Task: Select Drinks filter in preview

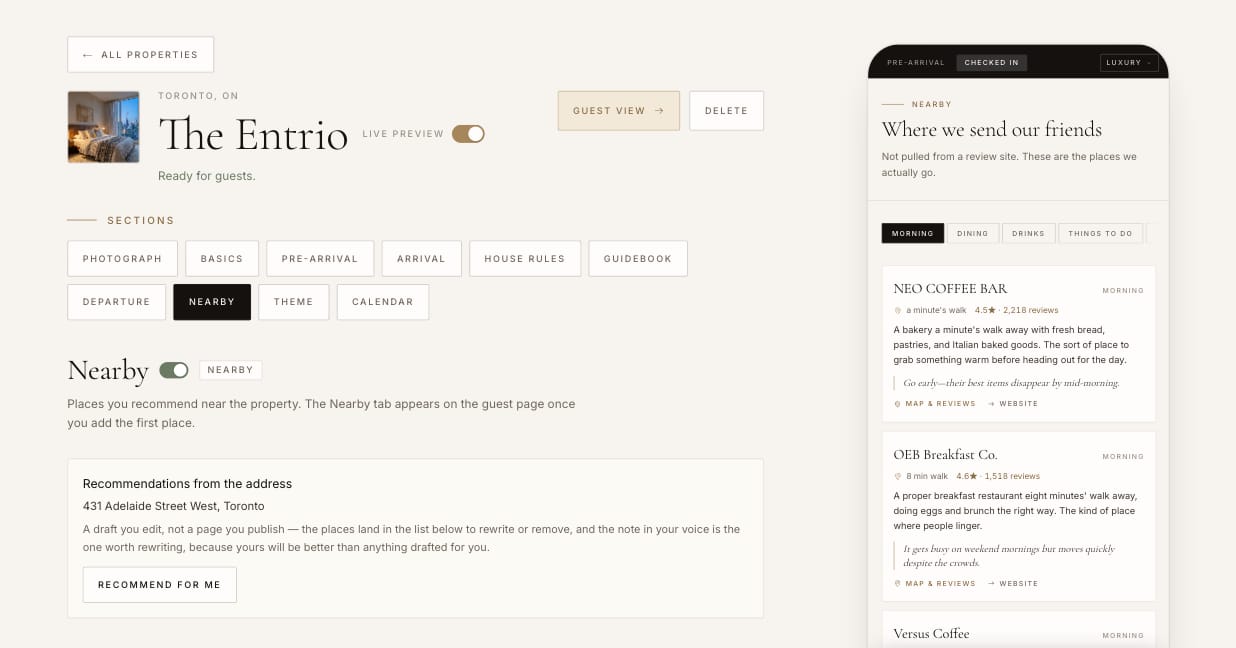Action: coord(1028,233)
